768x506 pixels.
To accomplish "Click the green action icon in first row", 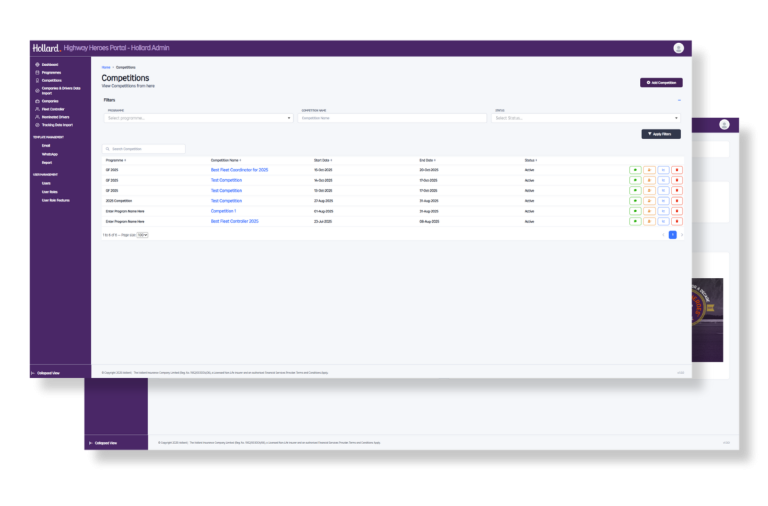I will (635, 170).
